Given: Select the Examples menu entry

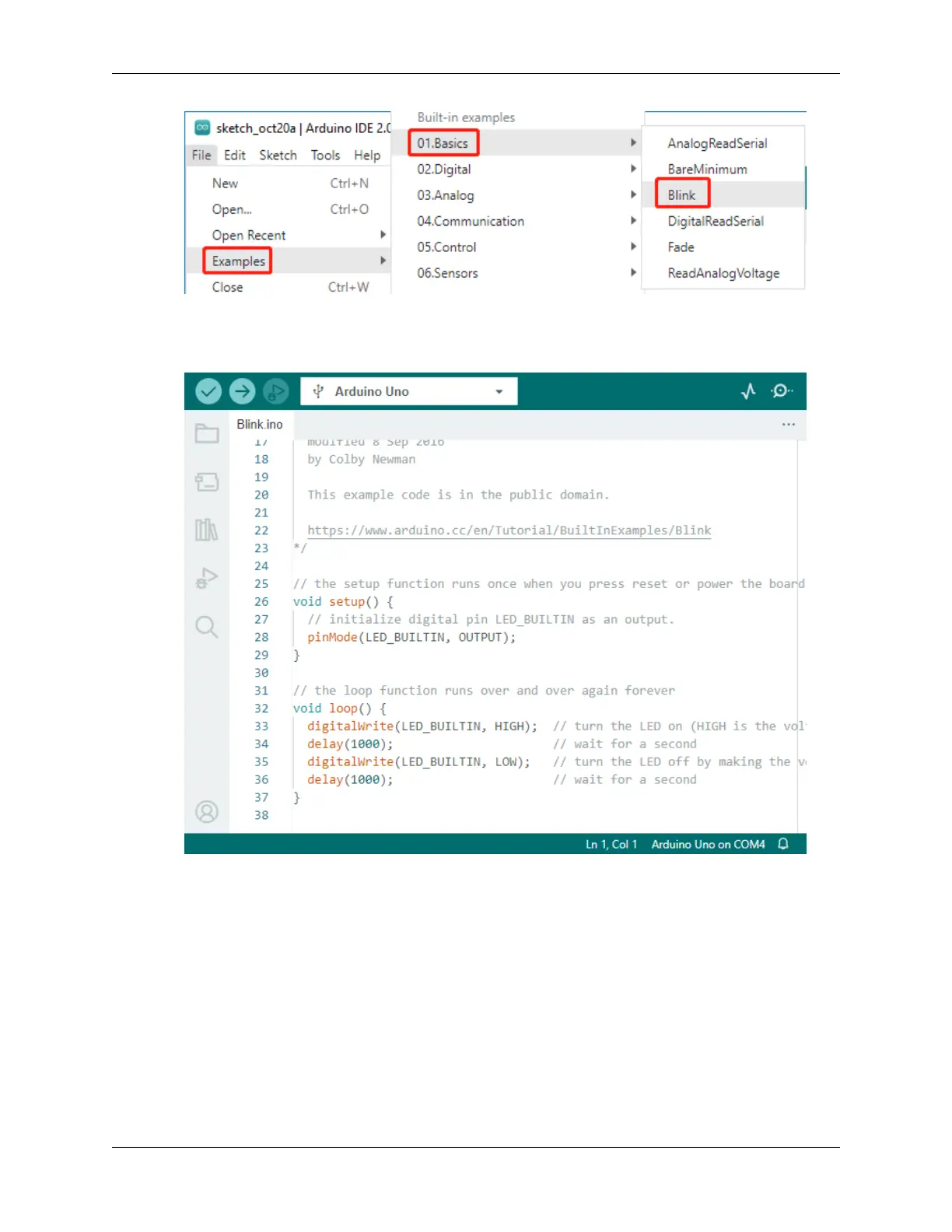Looking at the screenshot, I should [289, 261].
